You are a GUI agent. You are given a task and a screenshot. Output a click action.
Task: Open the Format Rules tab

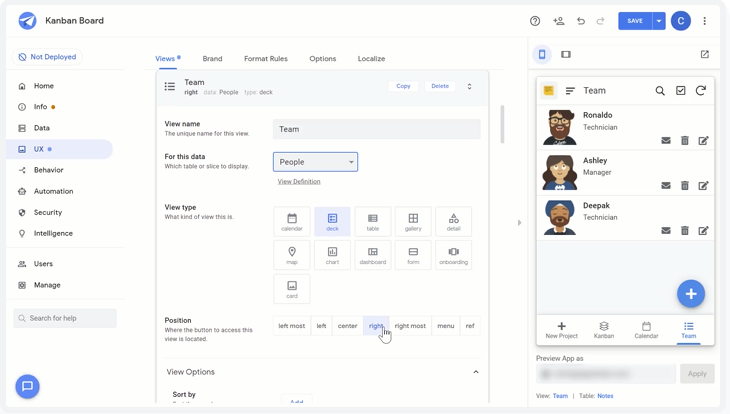point(266,59)
